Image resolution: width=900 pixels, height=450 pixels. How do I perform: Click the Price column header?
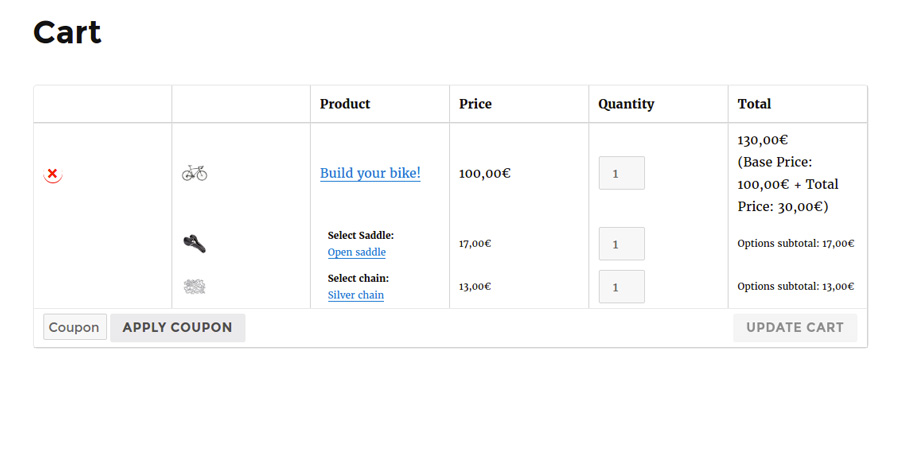click(x=475, y=104)
